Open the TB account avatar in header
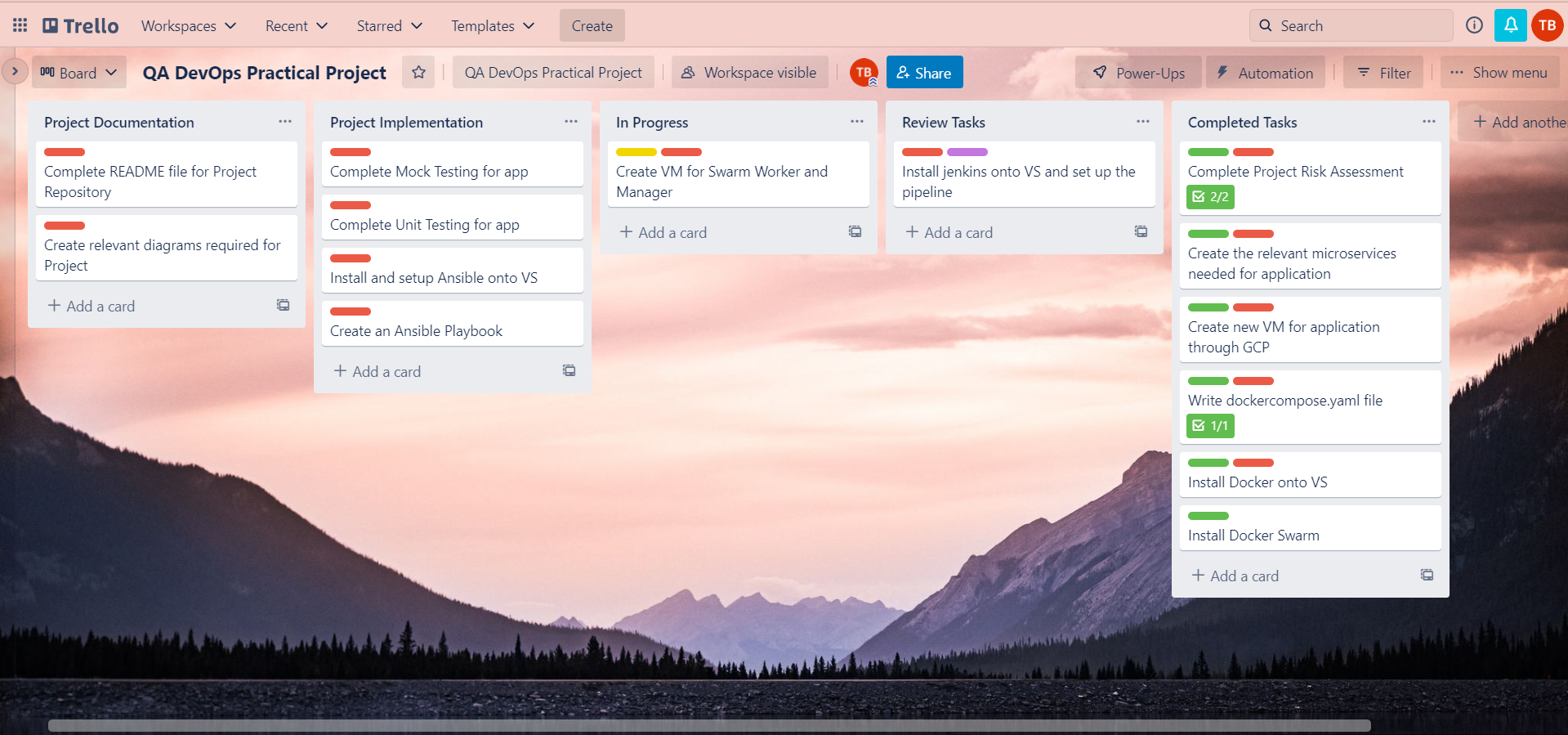This screenshot has width=1568, height=735. click(1548, 25)
